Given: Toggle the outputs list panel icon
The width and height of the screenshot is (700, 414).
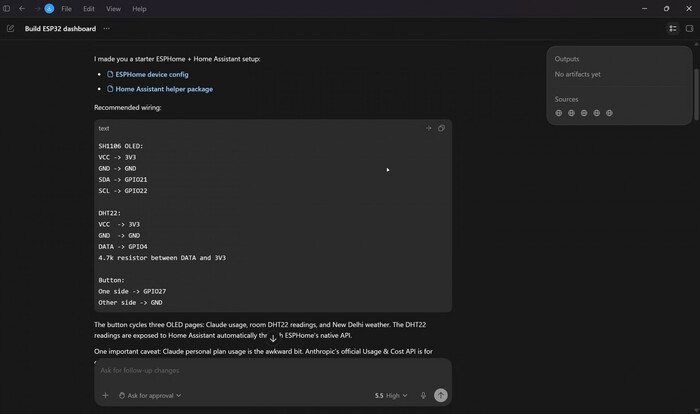Looking at the screenshot, I should click(x=673, y=29).
